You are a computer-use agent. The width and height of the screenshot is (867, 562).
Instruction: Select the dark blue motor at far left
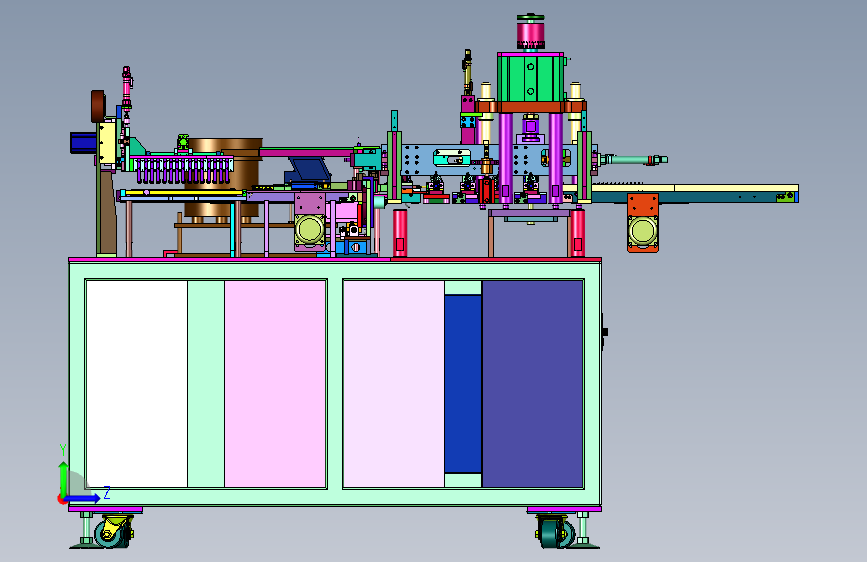[x=83, y=143]
